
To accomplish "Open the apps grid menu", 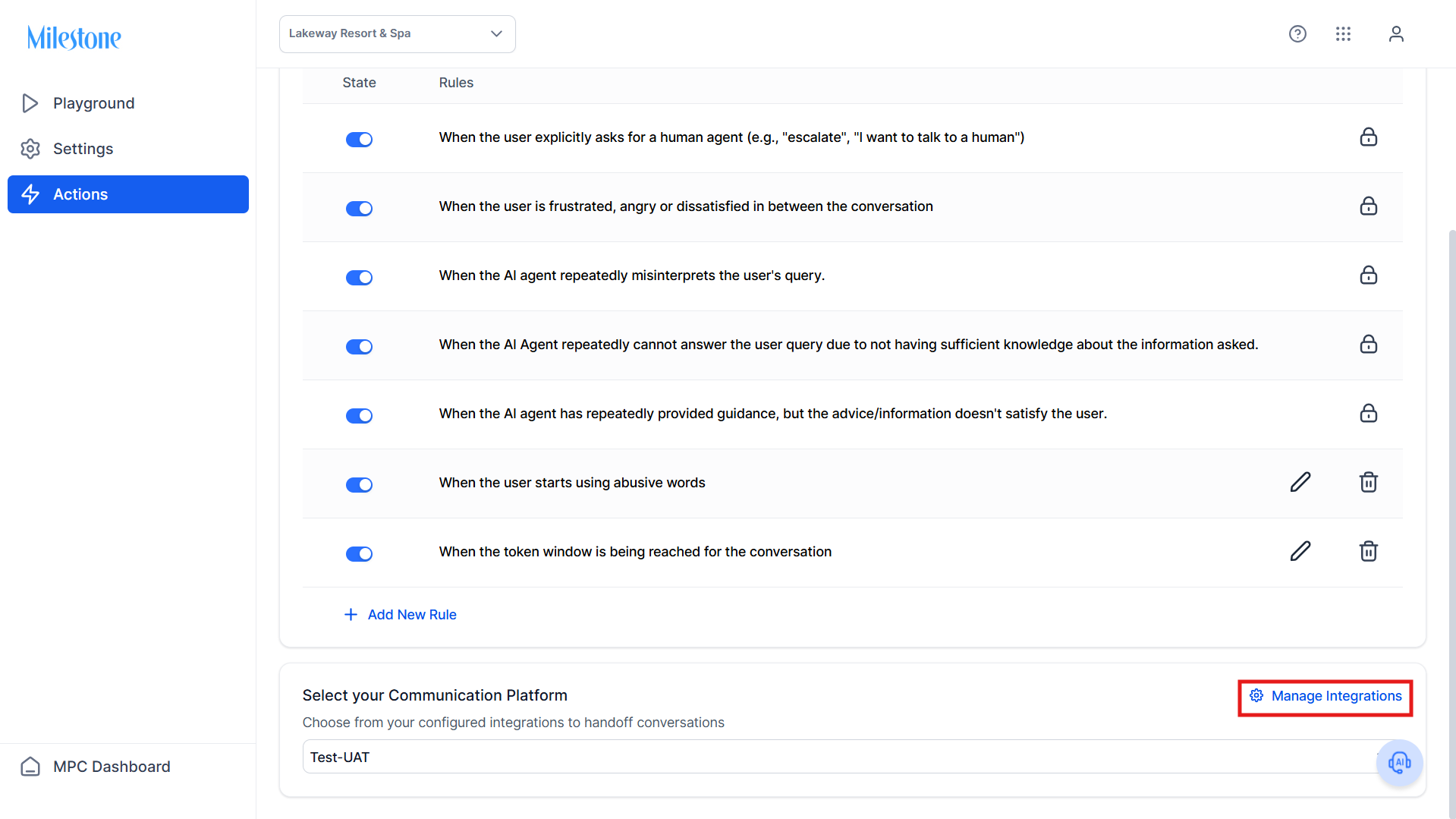I will click(1343, 34).
